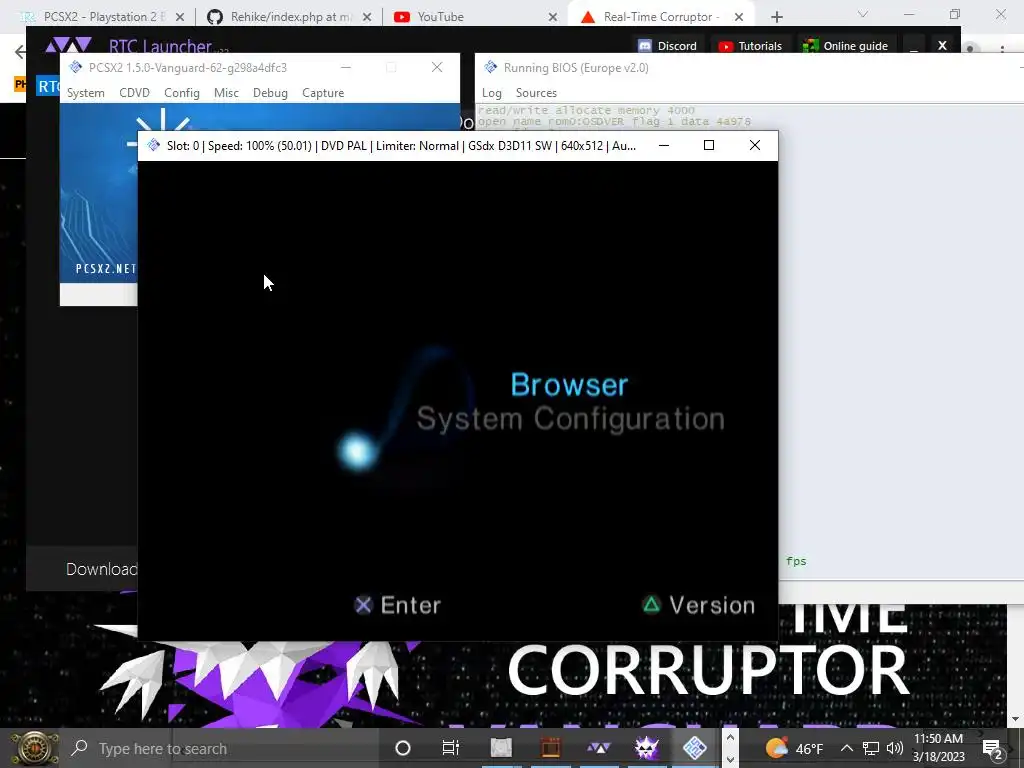
Task: Open Tutorials in RTC Launcher
Action: (x=750, y=46)
